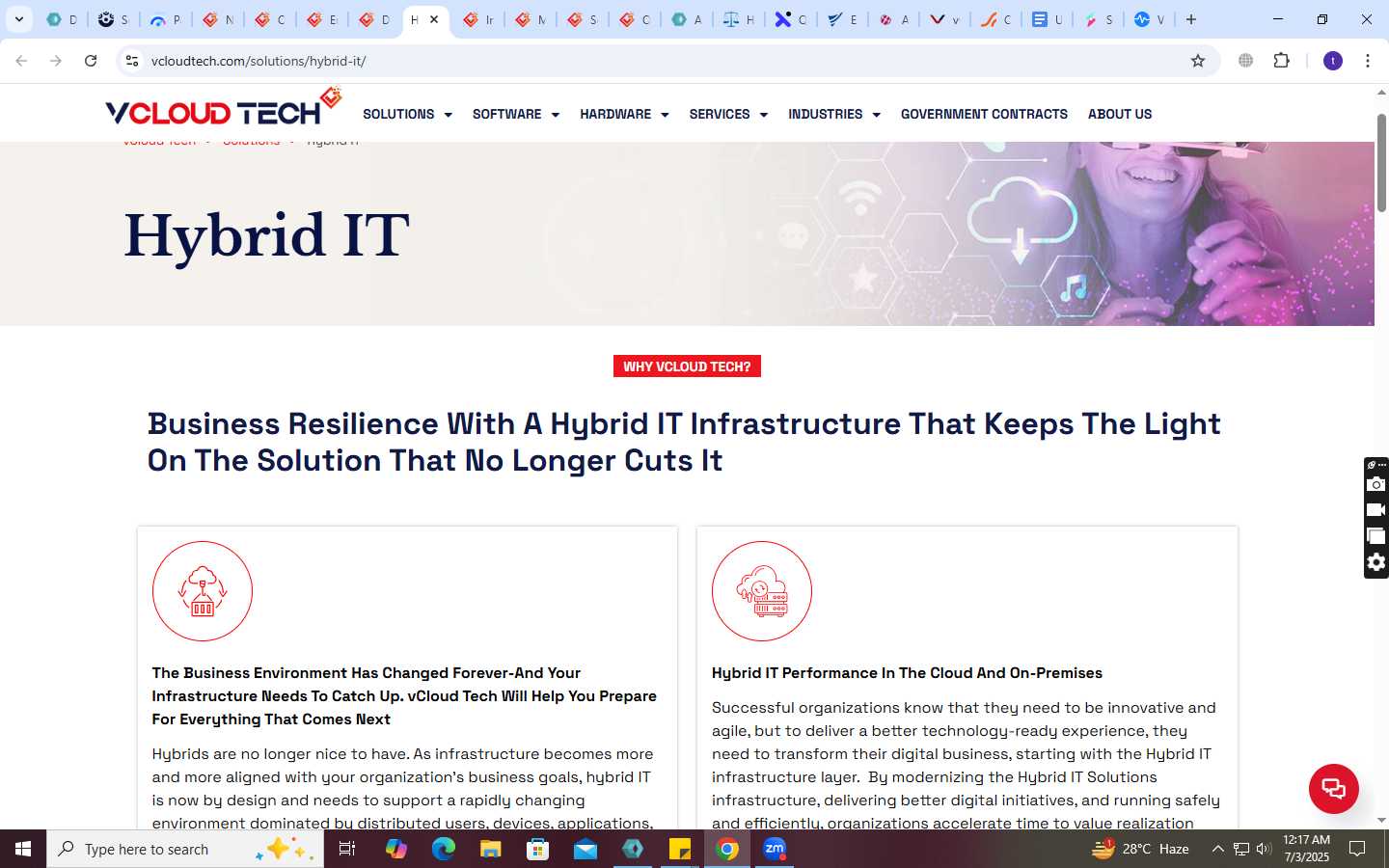Image resolution: width=1389 pixels, height=868 pixels.
Task: Click the WHY VCLOUD TECH? red badge
Action: coord(687,366)
